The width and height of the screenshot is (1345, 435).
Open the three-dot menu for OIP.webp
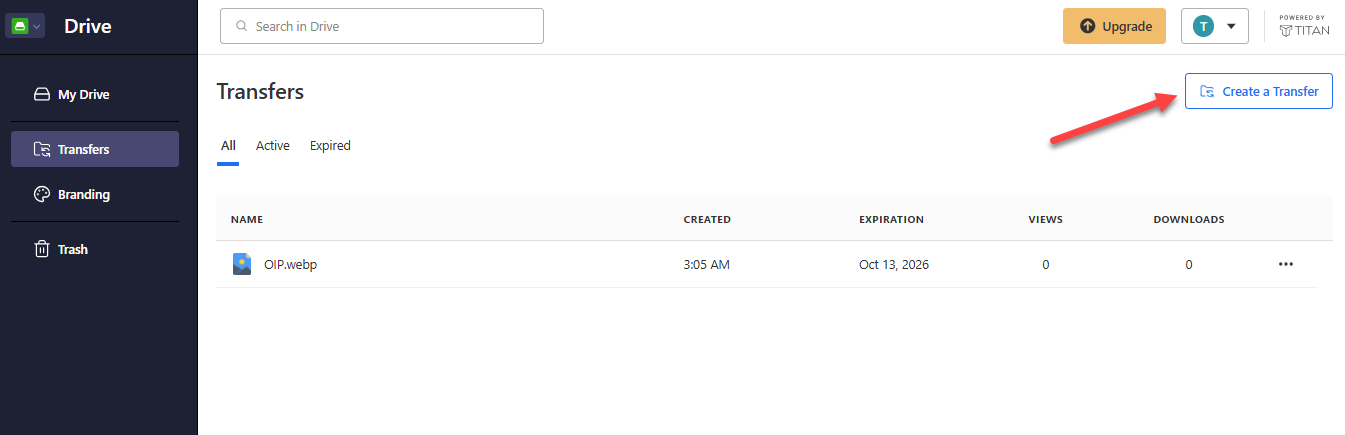(x=1286, y=264)
